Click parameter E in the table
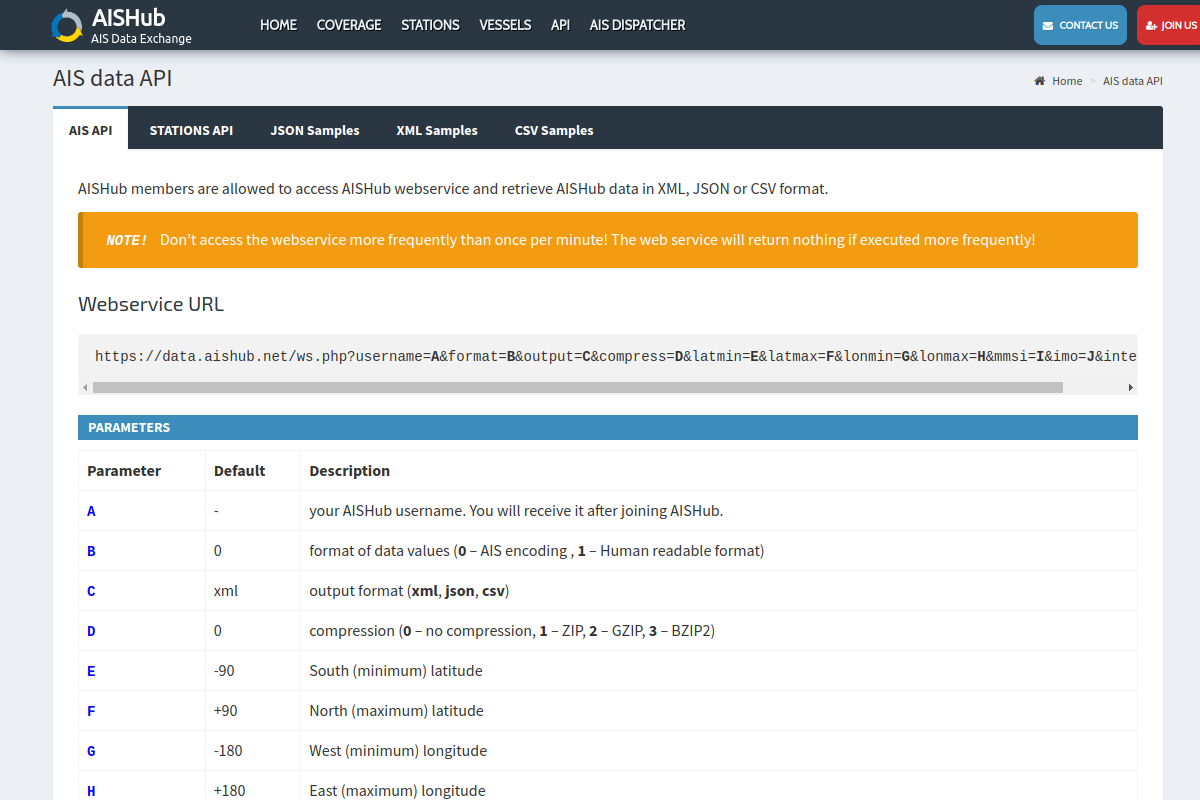Viewport: 1200px width, 800px height. coord(91,671)
